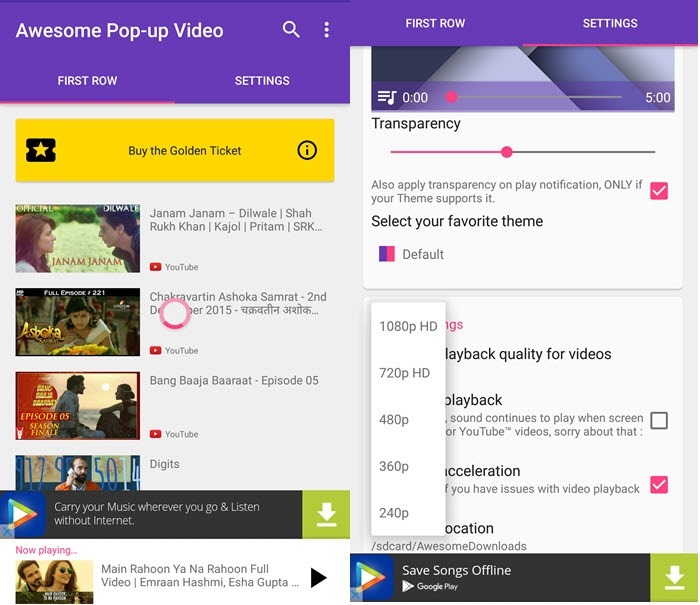Choose 1080p HD quality option

(x=408, y=326)
